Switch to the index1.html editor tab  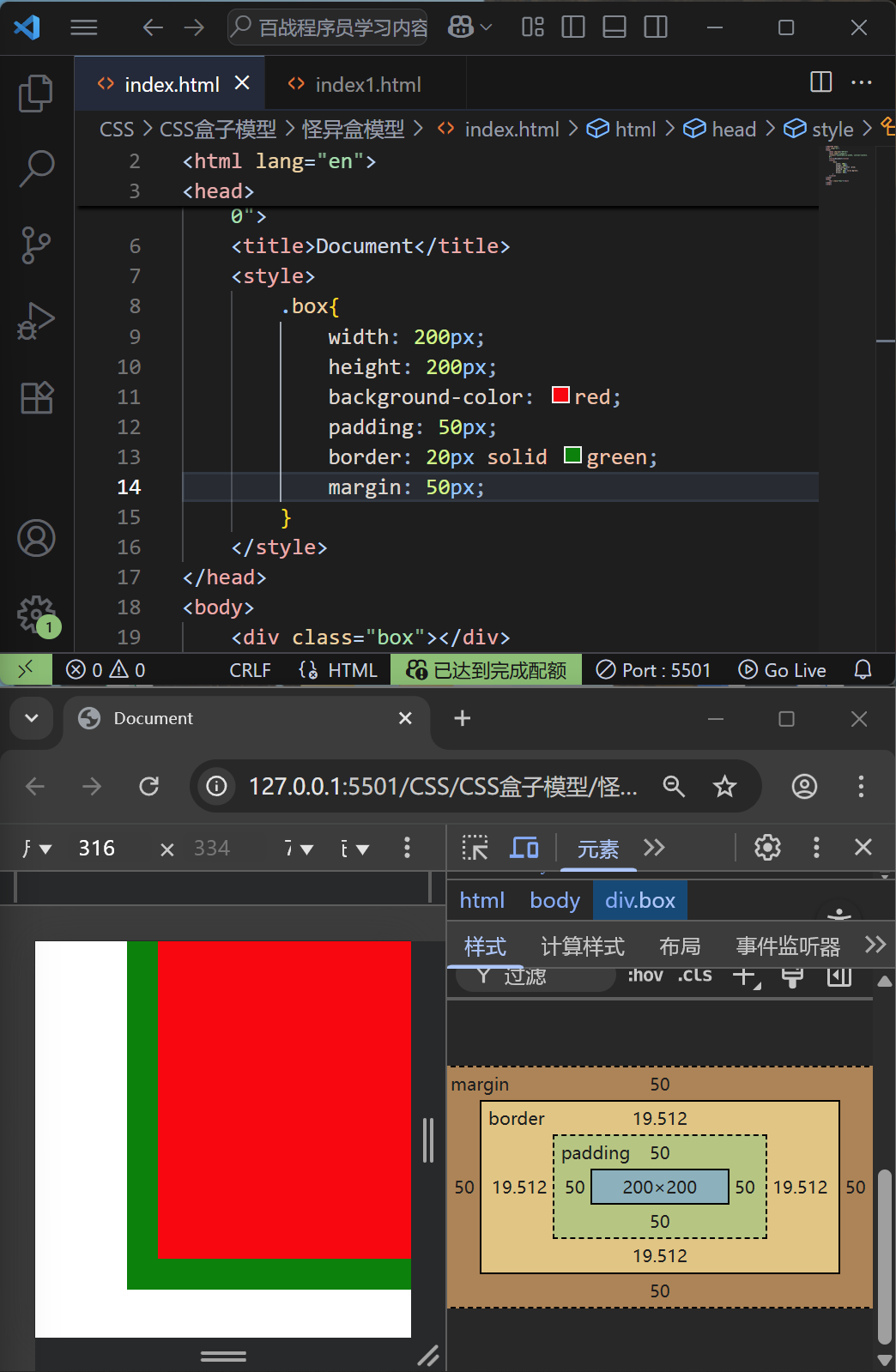pos(366,84)
